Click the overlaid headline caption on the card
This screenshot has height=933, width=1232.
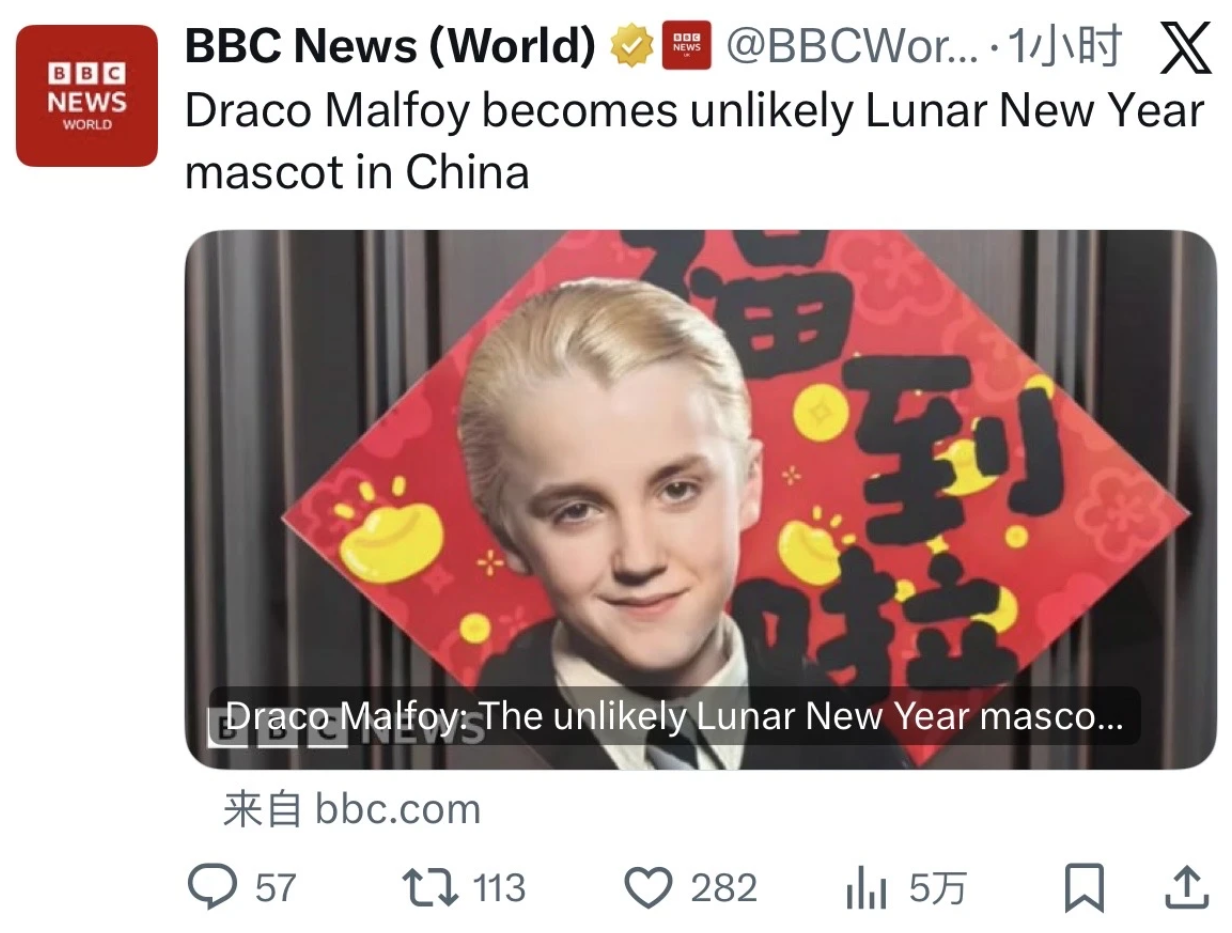[x=675, y=716]
